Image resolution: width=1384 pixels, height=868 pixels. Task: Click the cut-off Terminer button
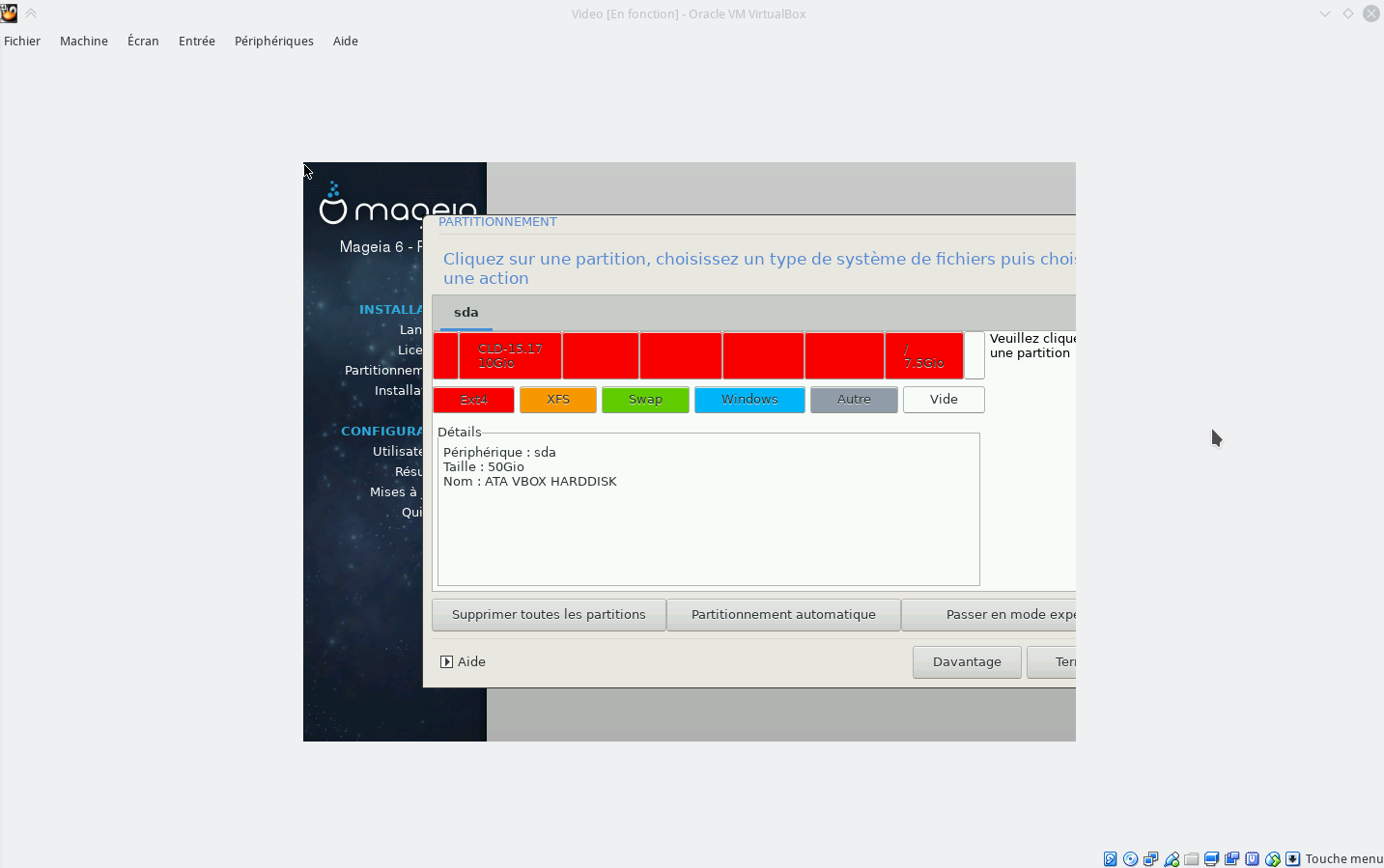tap(1052, 661)
